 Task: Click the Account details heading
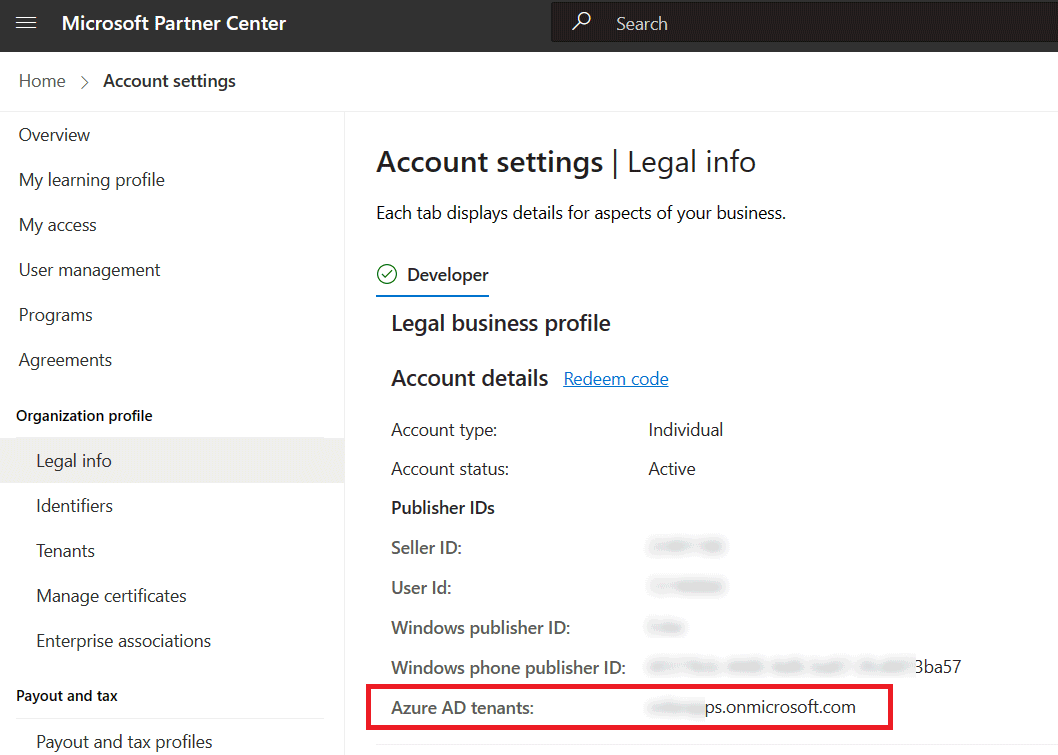coord(470,379)
